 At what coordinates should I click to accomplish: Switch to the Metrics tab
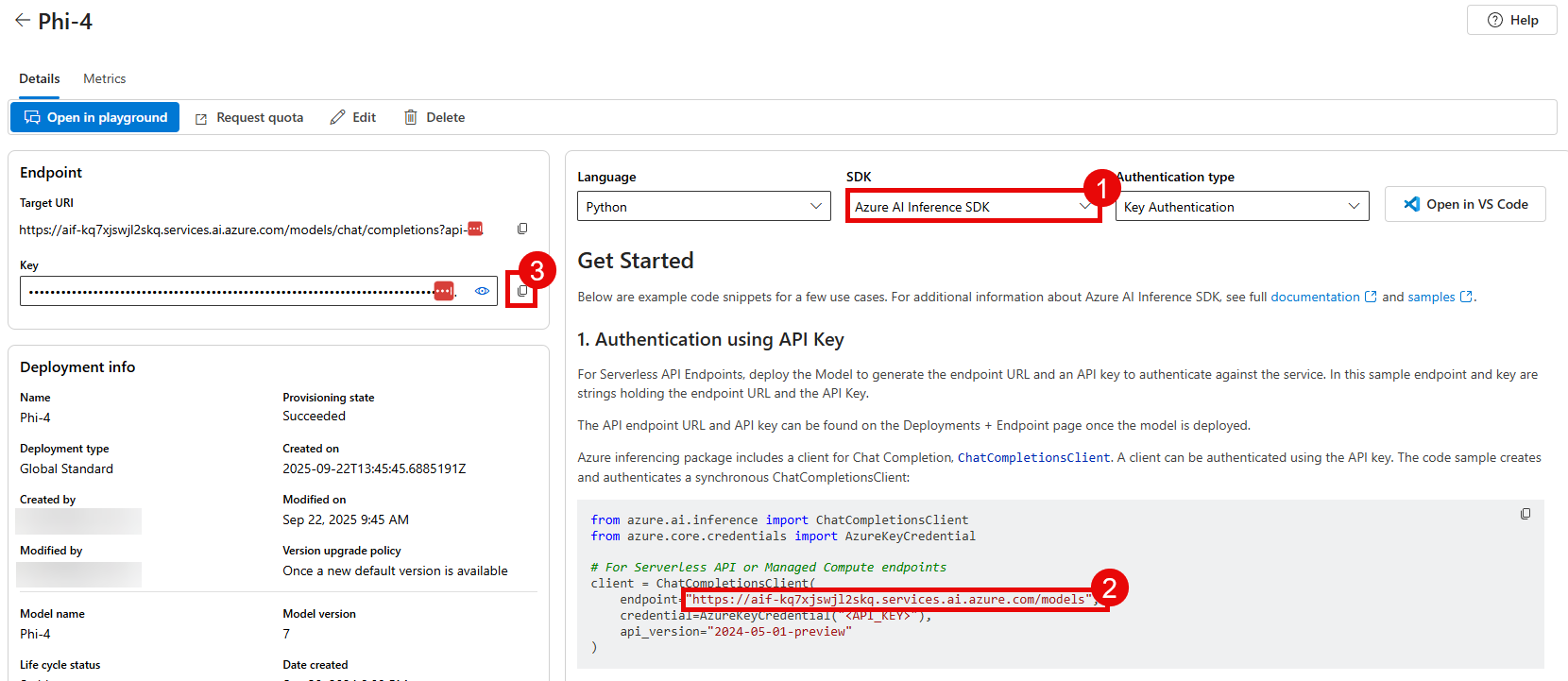click(x=104, y=79)
